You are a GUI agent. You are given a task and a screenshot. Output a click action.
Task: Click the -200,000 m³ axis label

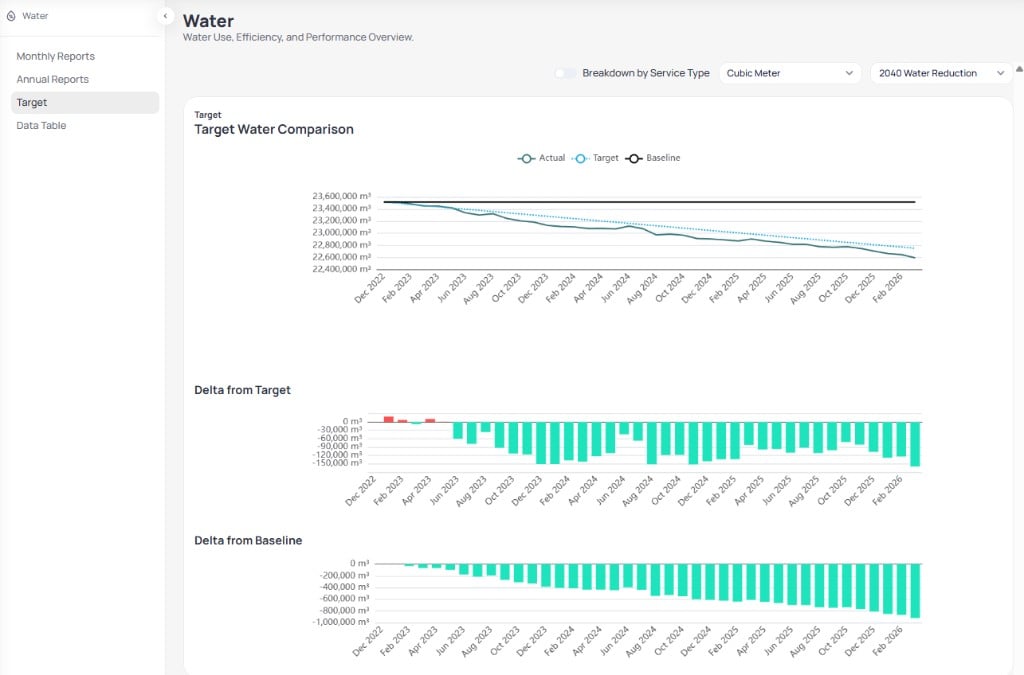tap(344, 575)
